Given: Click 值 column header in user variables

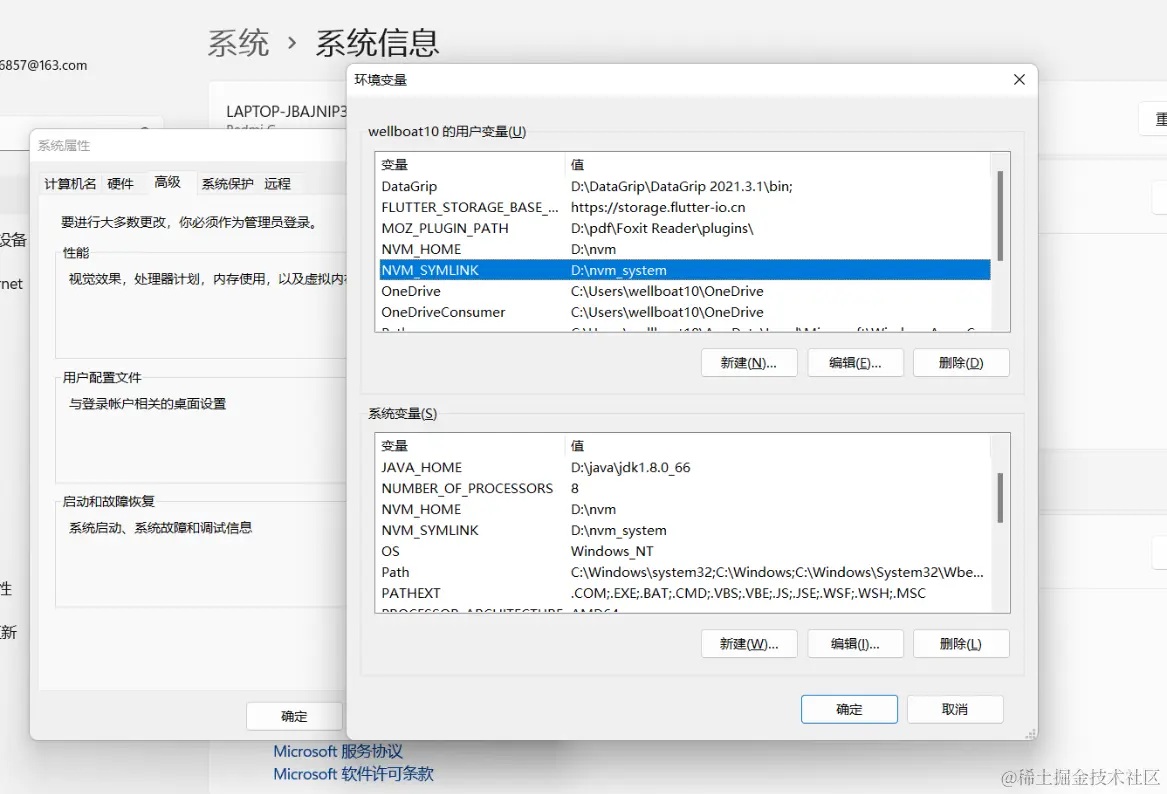Looking at the screenshot, I should point(777,164).
